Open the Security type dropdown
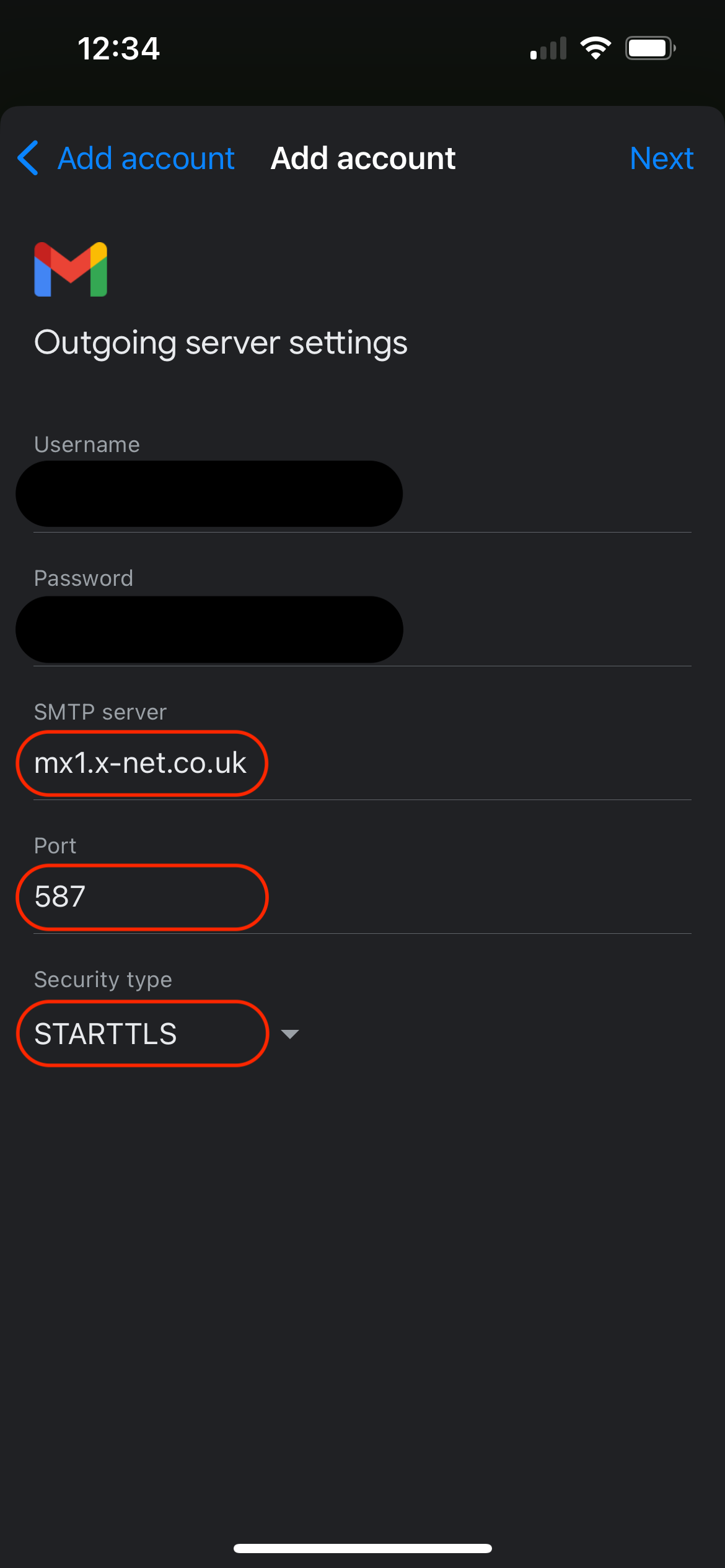This screenshot has height=1568, width=725. coord(143,1033)
